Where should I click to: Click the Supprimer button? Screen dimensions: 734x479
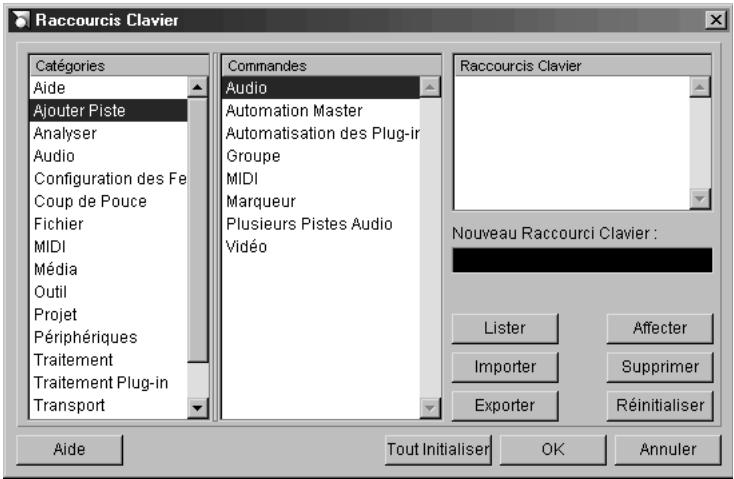[660, 367]
